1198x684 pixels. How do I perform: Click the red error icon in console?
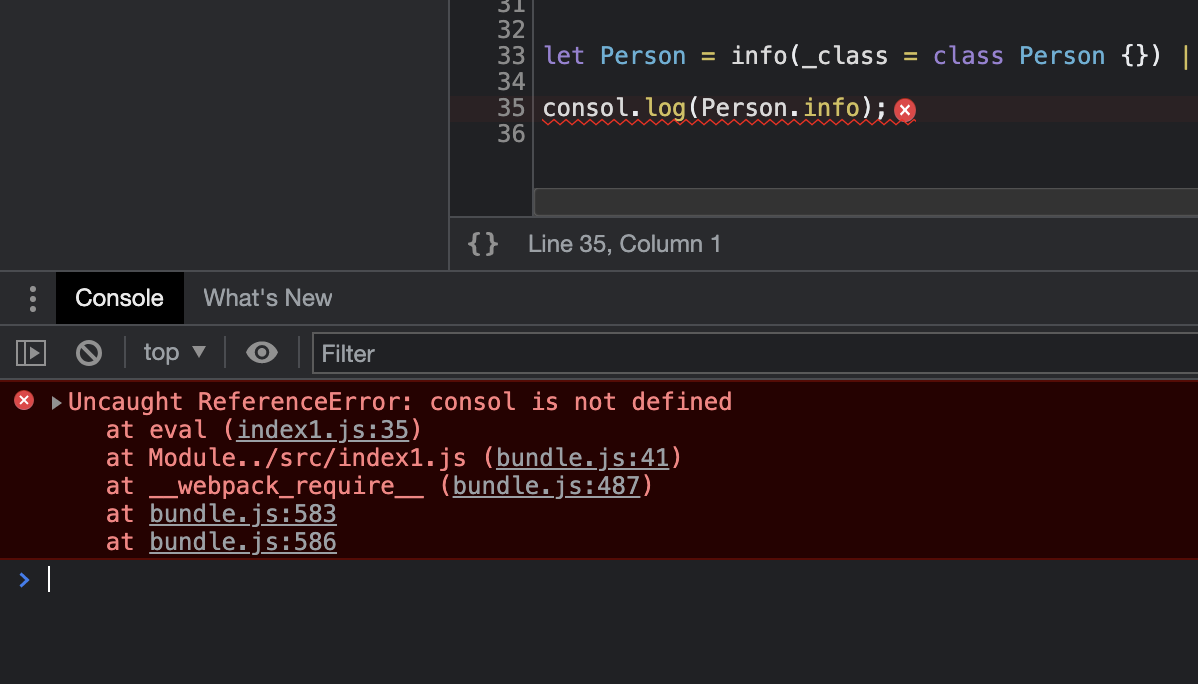pos(24,400)
